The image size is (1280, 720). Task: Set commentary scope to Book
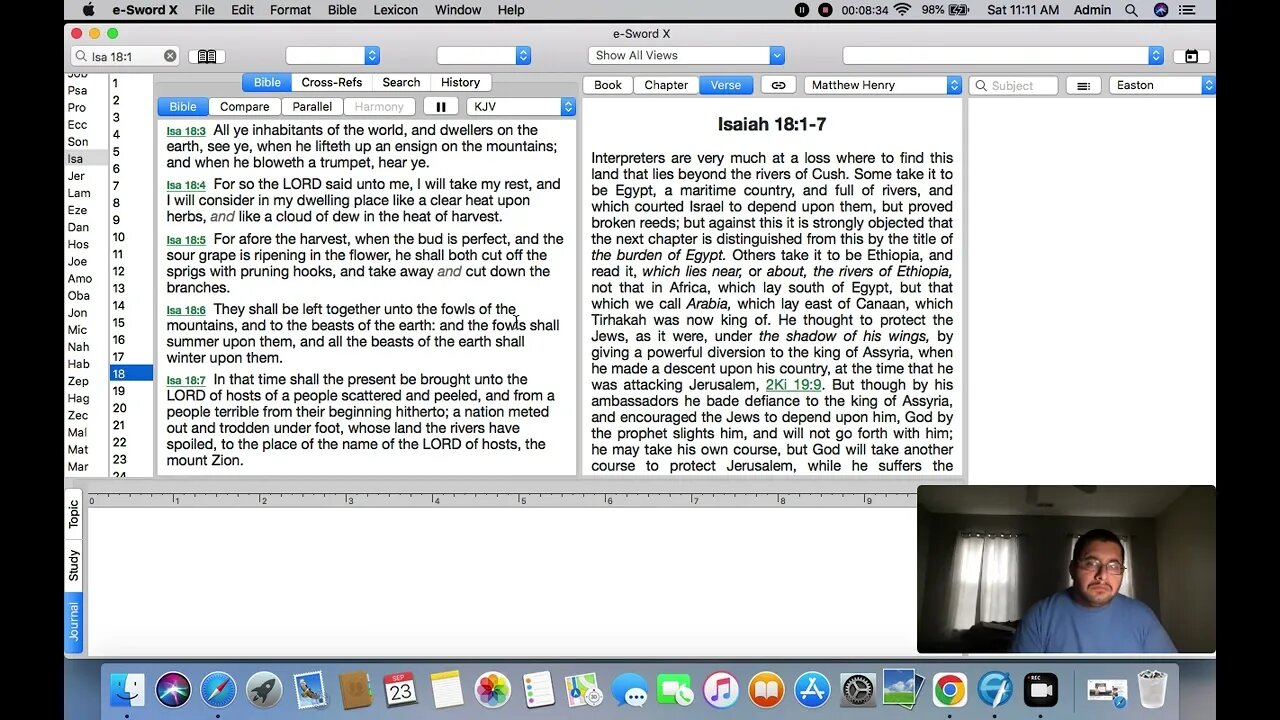[x=608, y=85]
